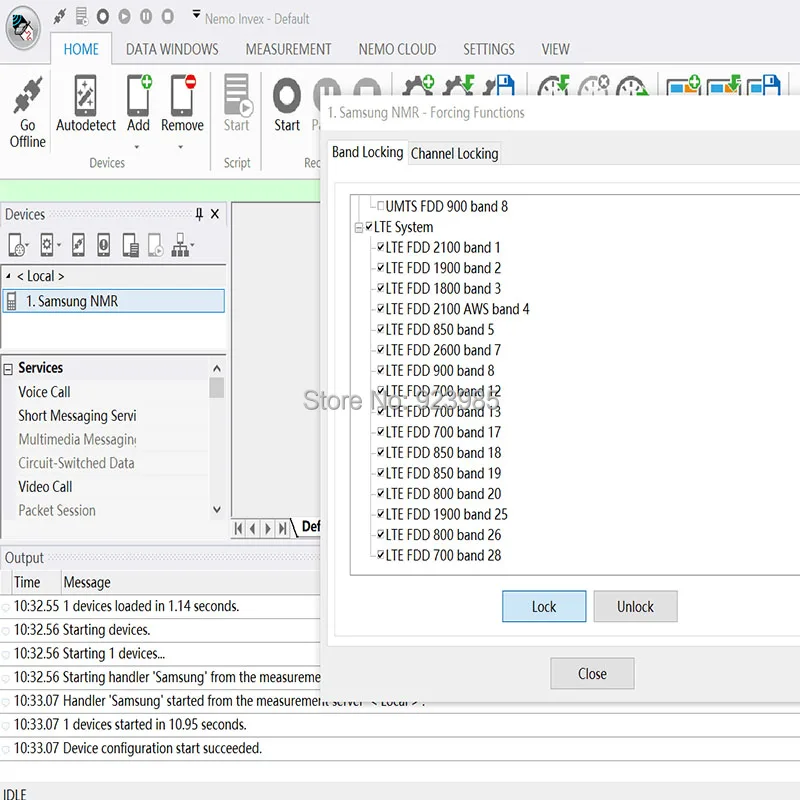
Task: Click the Go Offline plug icon
Action: point(28,95)
